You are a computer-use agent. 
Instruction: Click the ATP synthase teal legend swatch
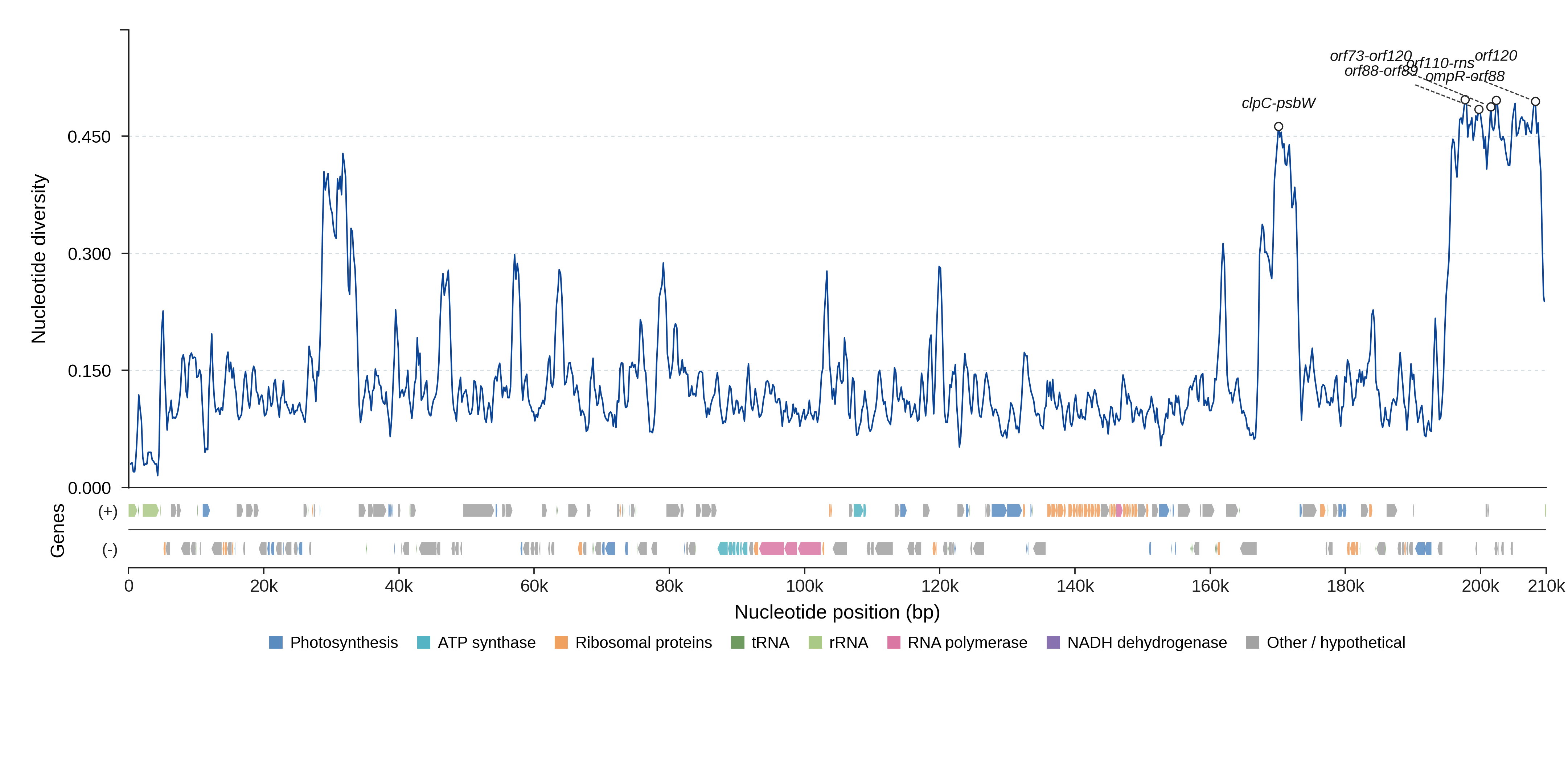coord(424,642)
